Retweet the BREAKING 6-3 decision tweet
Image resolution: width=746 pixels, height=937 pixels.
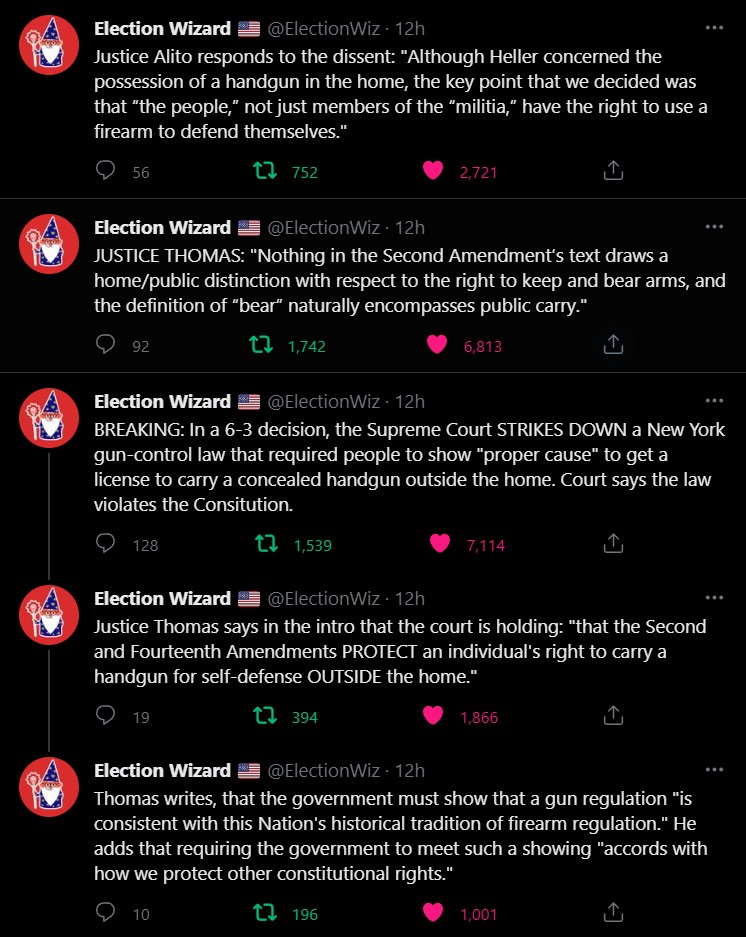coord(266,544)
